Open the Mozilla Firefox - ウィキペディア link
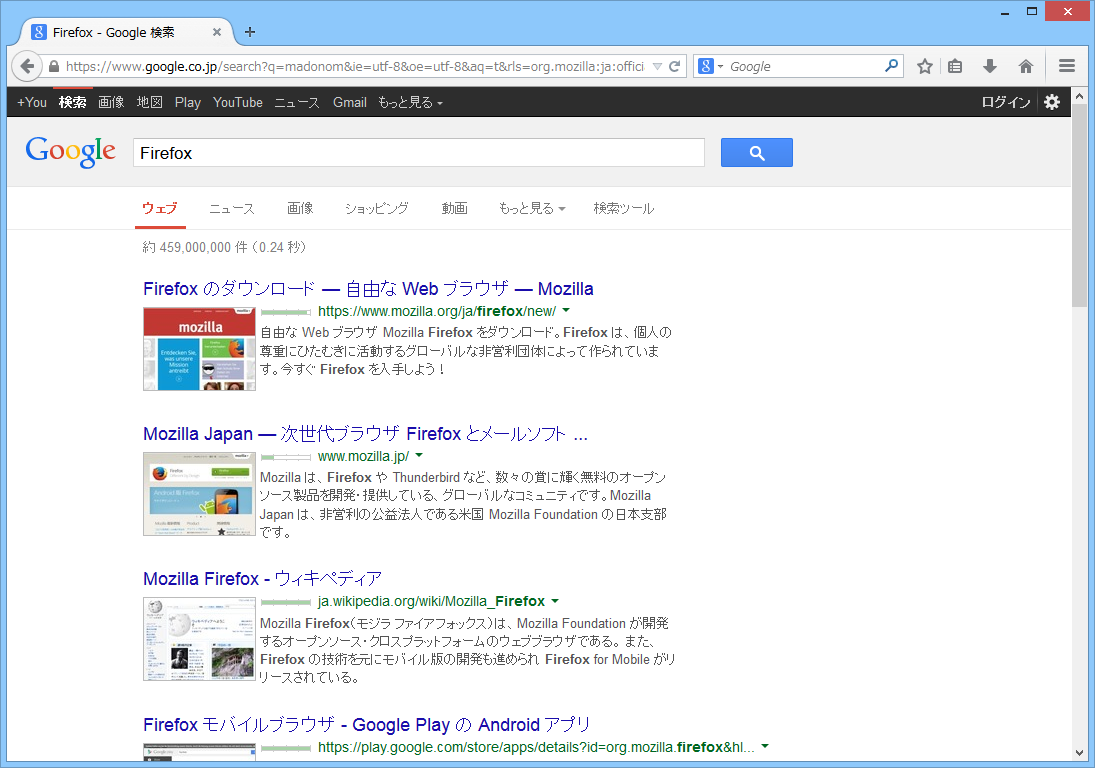The height and width of the screenshot is (768, 1095). [x=263, y=579]
